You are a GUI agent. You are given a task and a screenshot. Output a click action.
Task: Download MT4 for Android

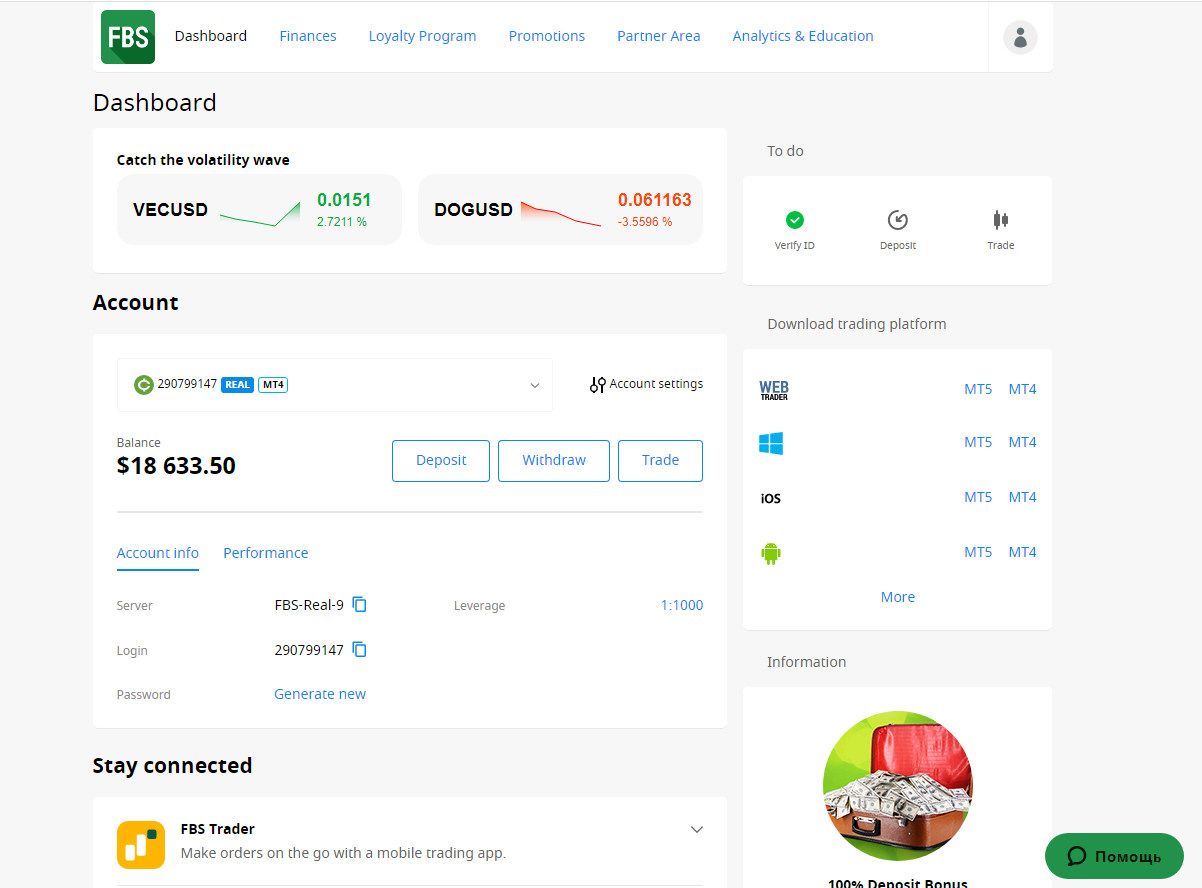tap(1022, 552)
